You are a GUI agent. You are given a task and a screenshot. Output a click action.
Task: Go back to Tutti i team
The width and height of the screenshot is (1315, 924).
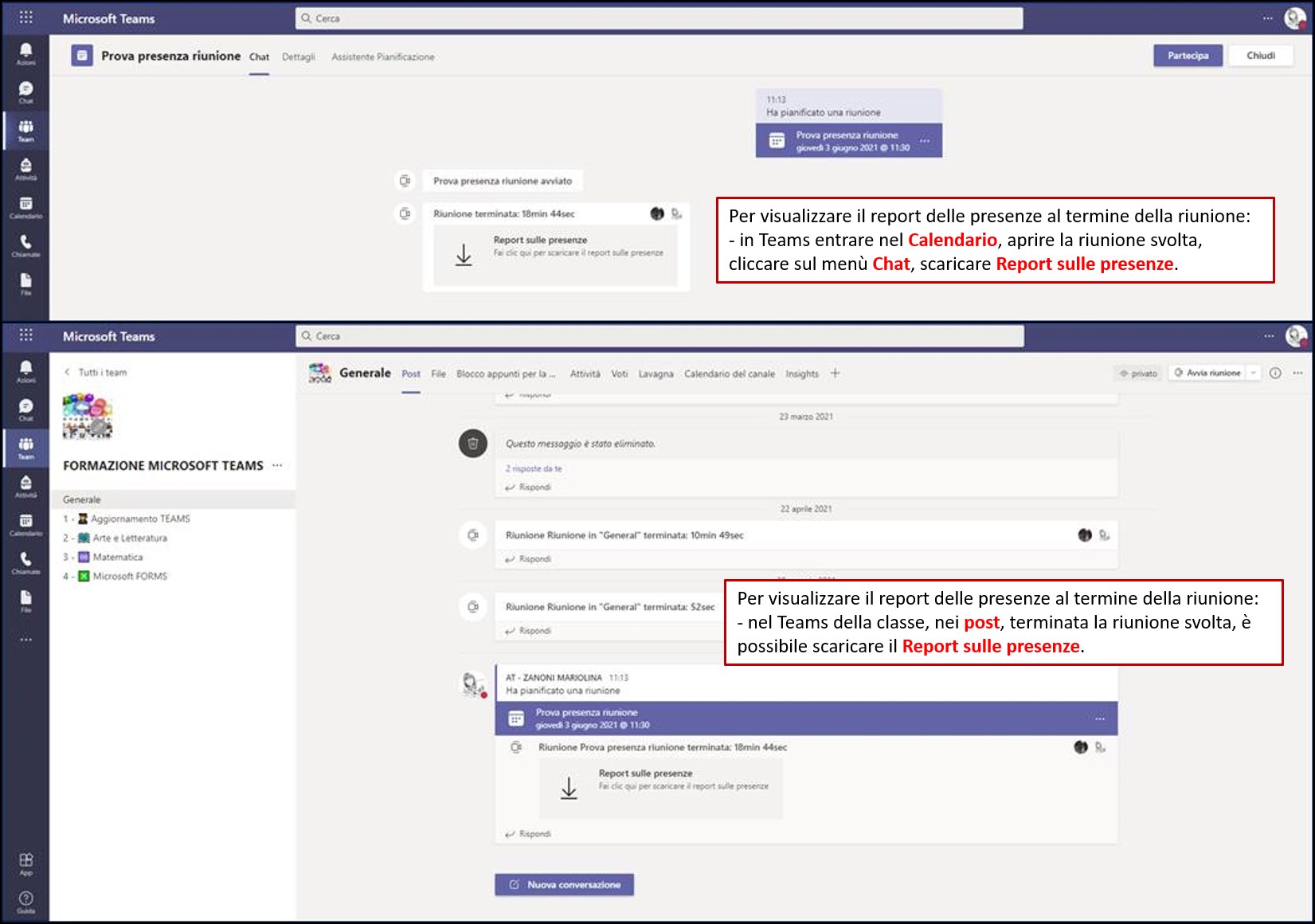95,372
